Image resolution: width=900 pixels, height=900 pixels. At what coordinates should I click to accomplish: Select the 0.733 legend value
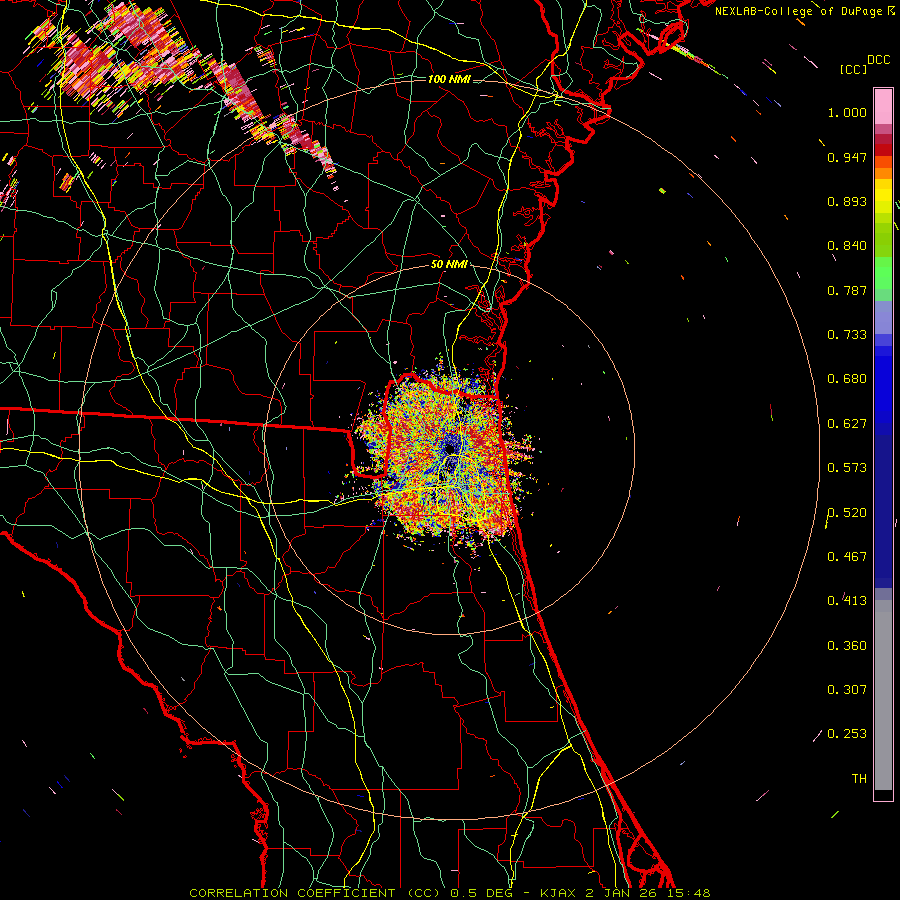click(847, 335)
